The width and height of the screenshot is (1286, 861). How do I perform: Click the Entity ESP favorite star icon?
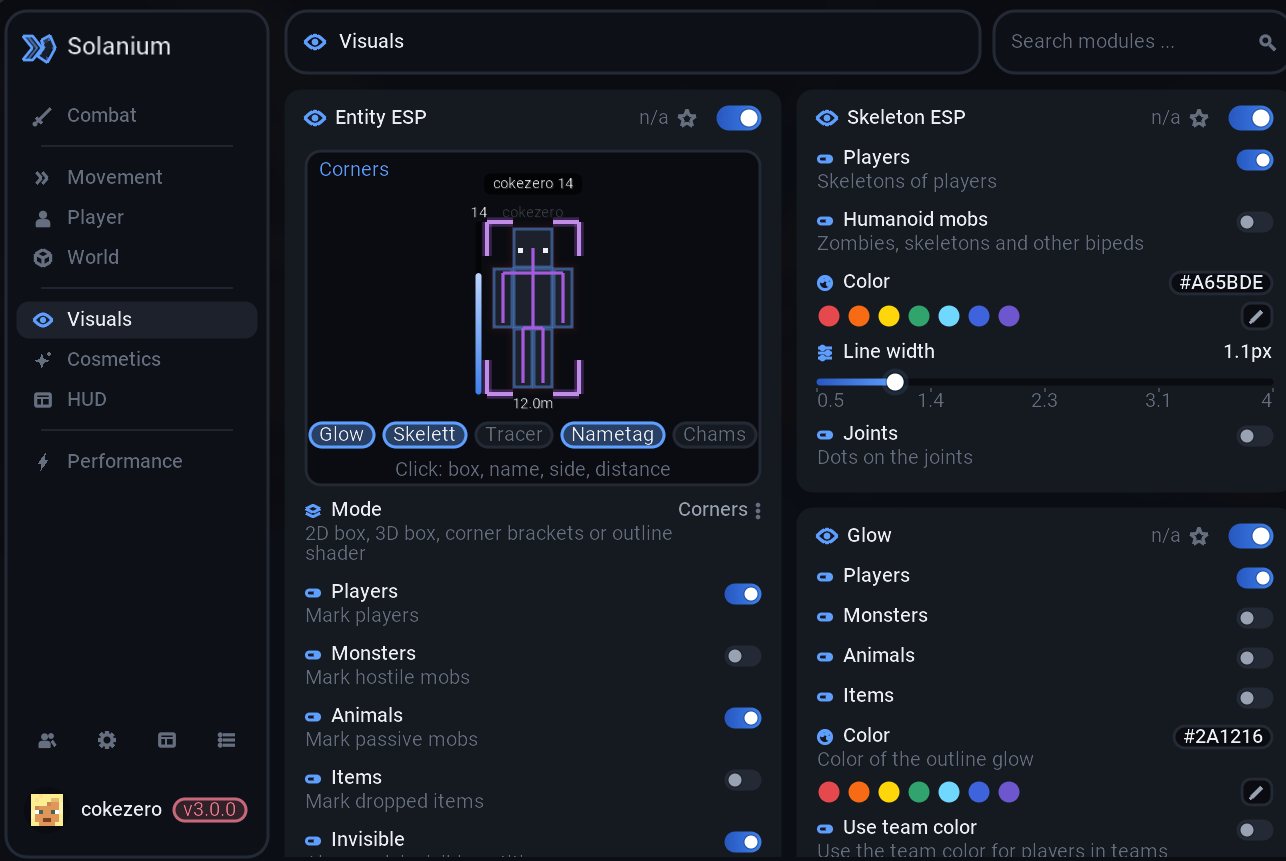click(687, 118)
